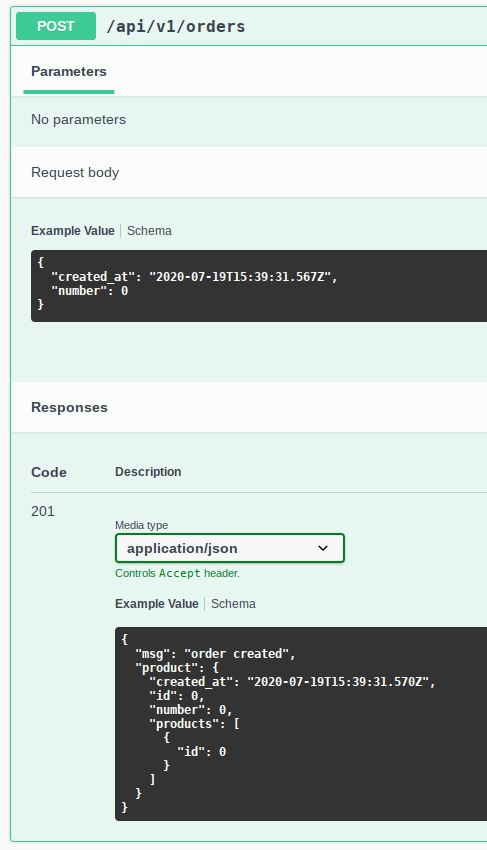Image resolution: width=487 pixels, height=850 pixels.
Task: Click the /api/v1/orders endpoint path
Action: [176, 26]
